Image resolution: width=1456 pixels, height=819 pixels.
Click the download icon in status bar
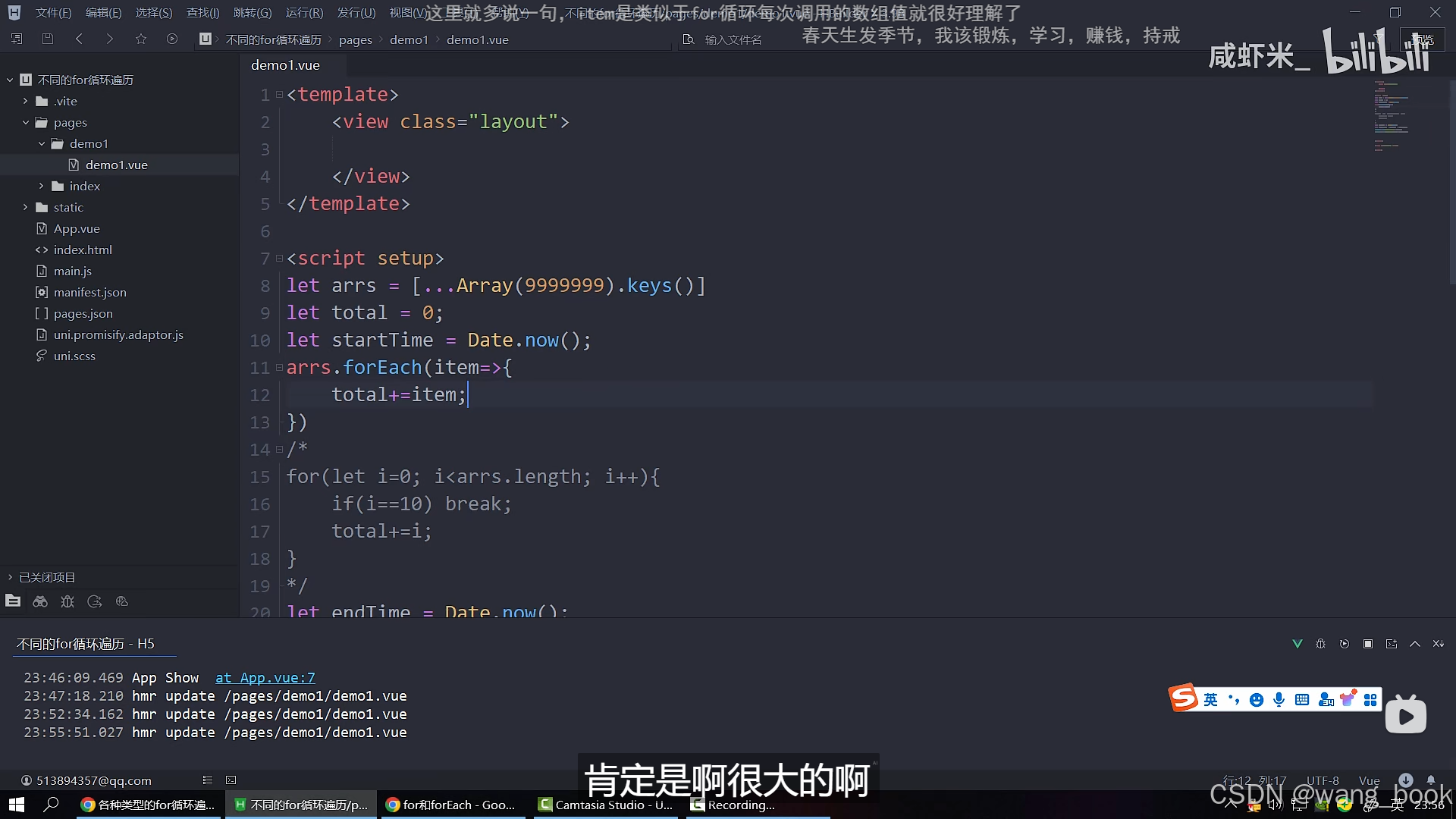1406,780
